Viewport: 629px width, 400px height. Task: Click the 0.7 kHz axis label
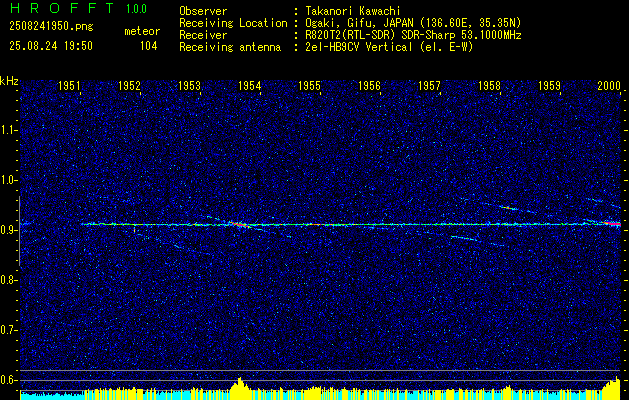pyautogui.click(x=9, y=330)
